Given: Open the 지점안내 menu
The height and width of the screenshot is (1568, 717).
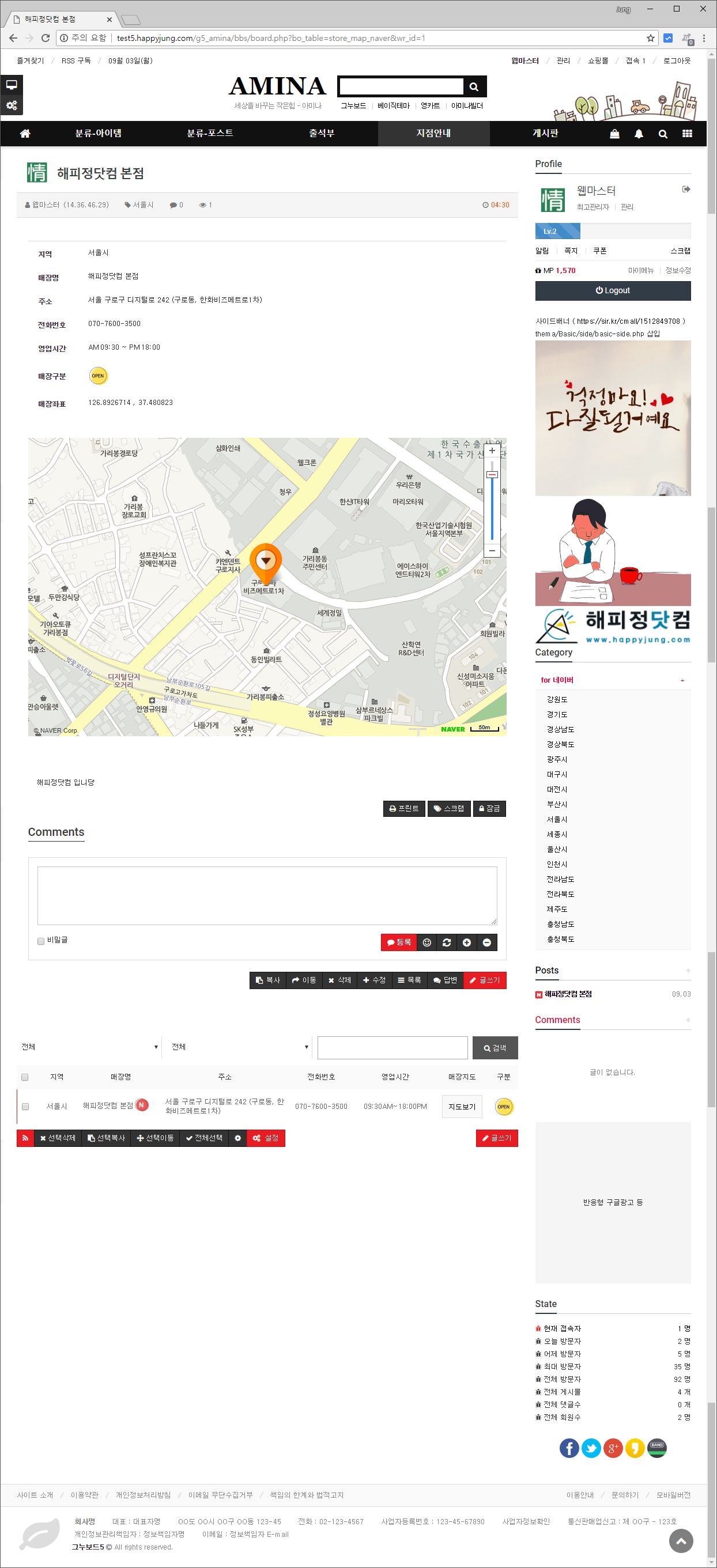Looking at the screenshot, I should click(x=434, y=133).
